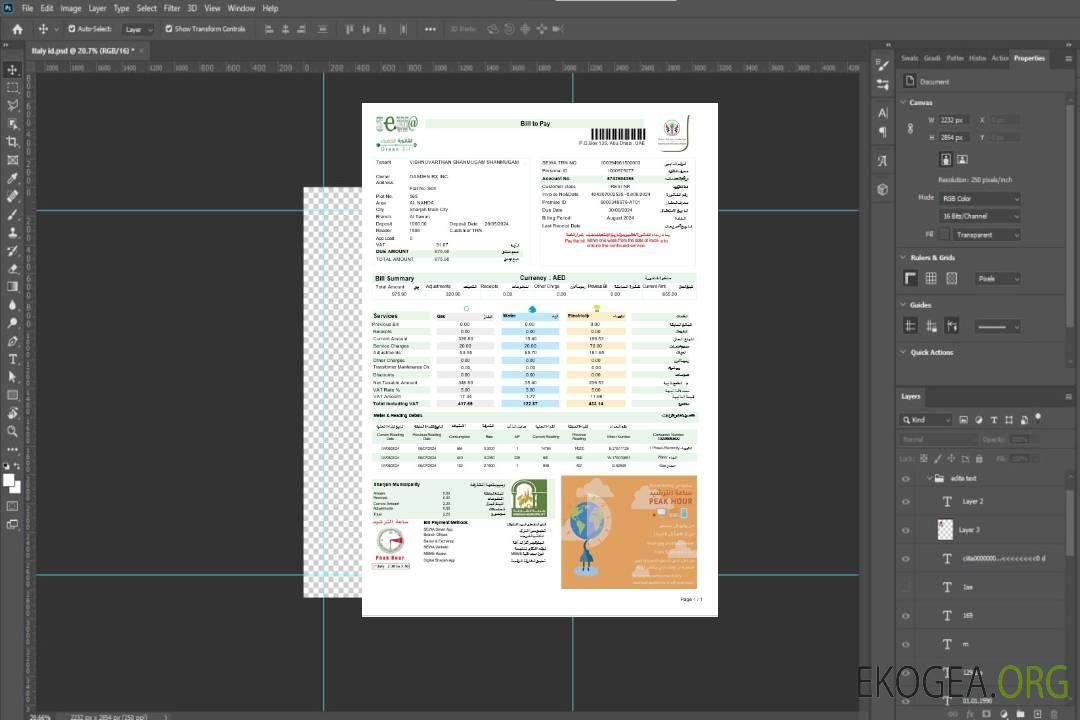Toggle the Auto-Select checkbox
This screenshot has height=720, width=1080.
tap(71, 29)
